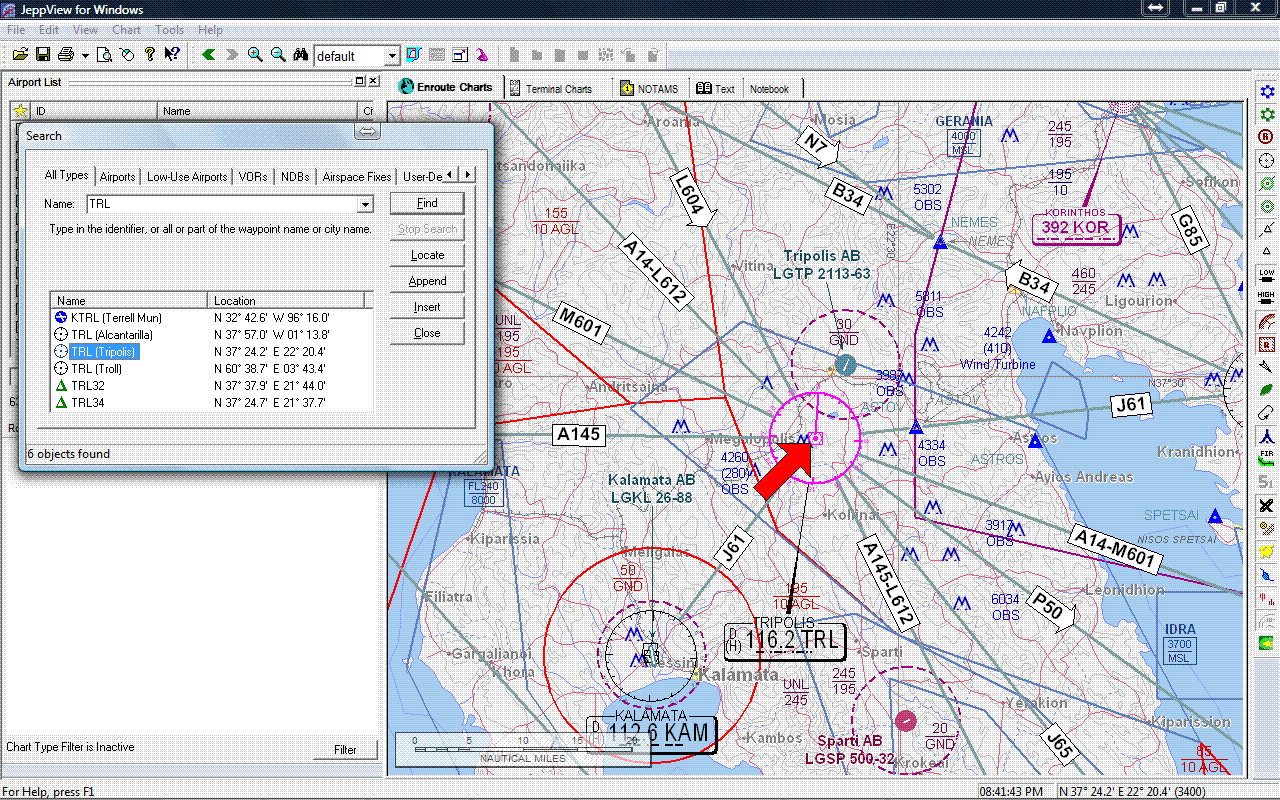The image size is (1280, 800).
Task: Click the Filter button in Airport List
Action: coord(345,749)
